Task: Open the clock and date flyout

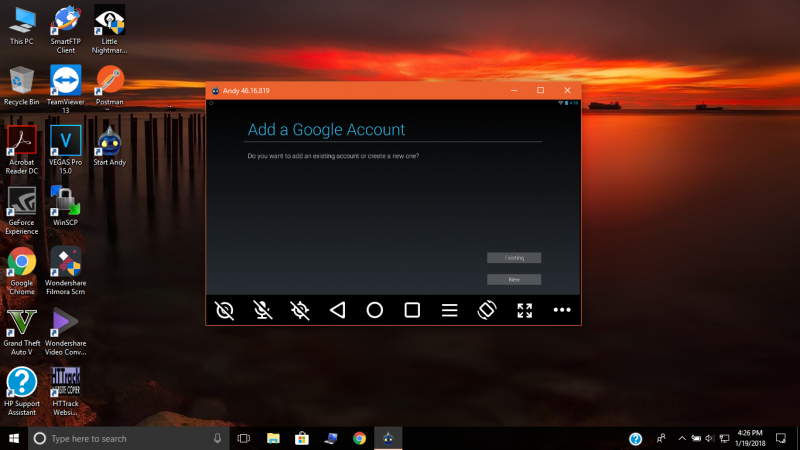Action: pos(750,438)
